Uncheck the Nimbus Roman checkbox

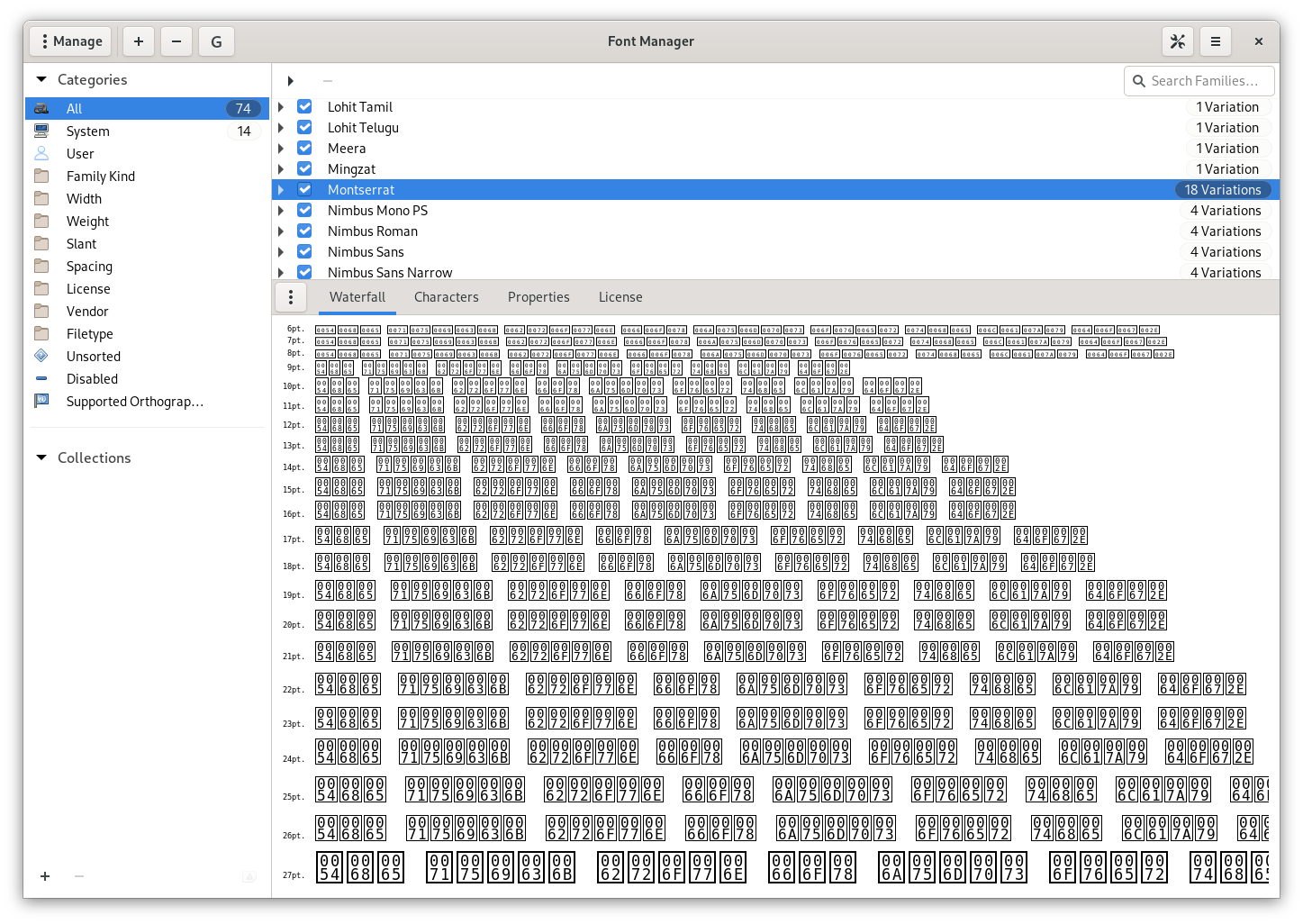(x=304, y=231)
